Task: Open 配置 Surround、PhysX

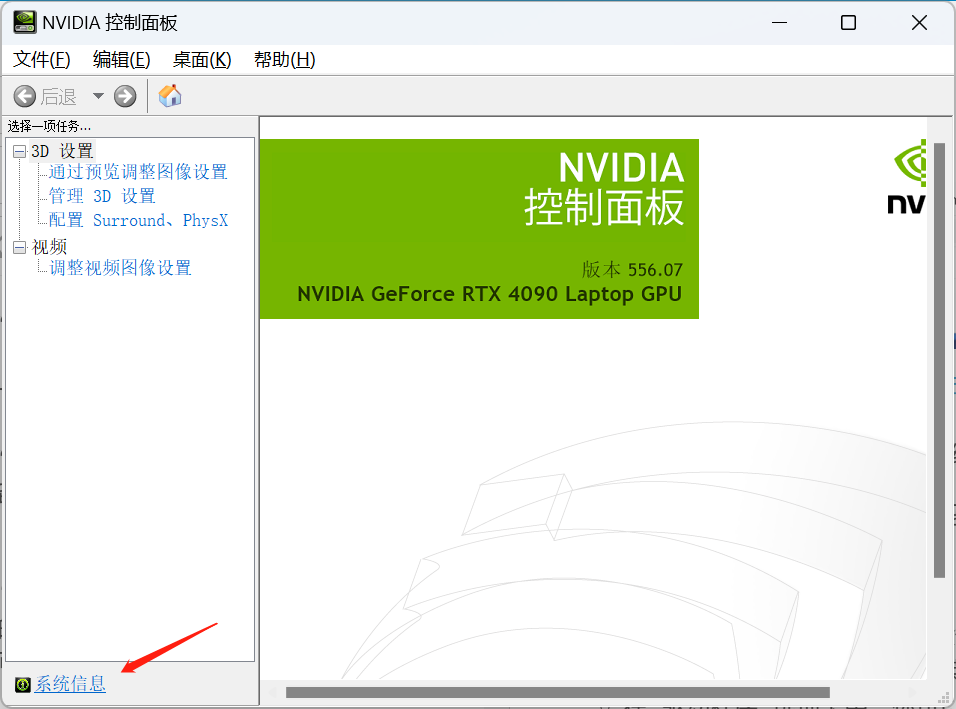Action: (x=138, y=220)
